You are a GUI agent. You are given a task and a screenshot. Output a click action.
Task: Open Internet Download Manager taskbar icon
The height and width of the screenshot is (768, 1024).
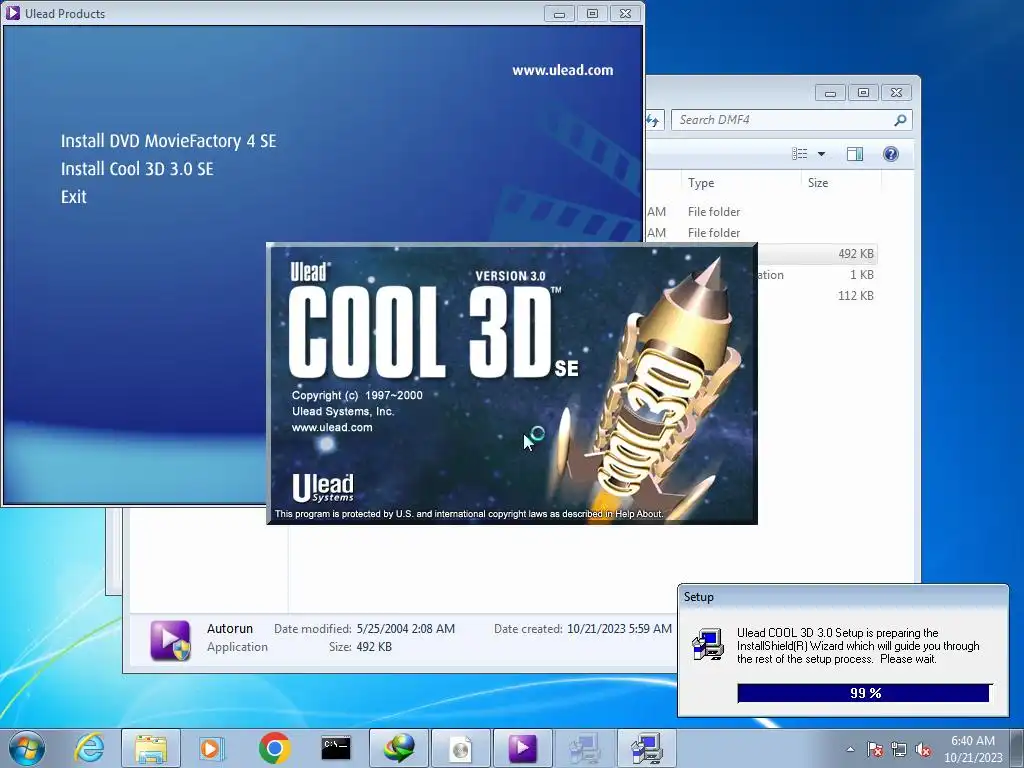(x=399, y=748)
